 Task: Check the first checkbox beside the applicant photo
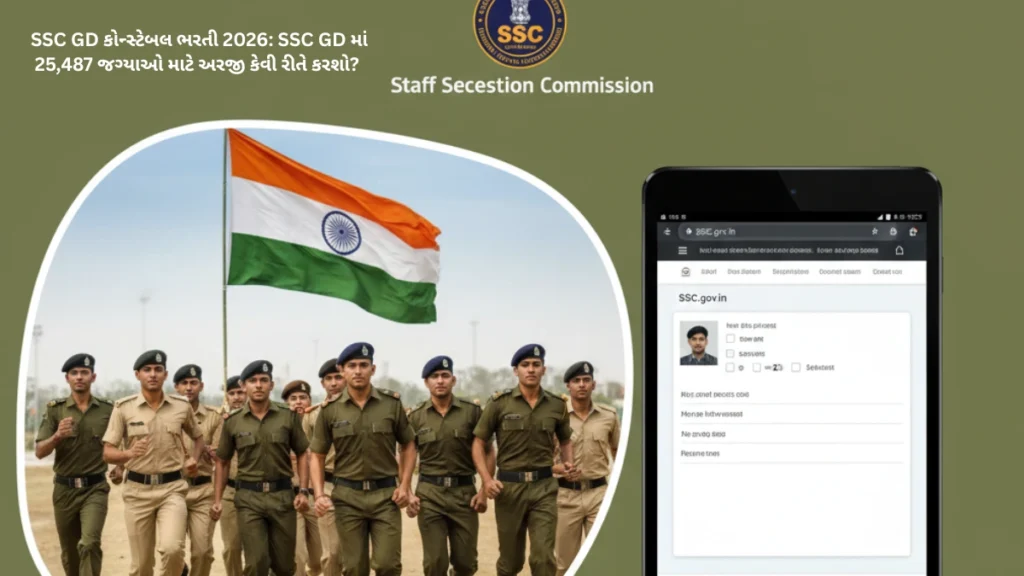click(730, 338)
